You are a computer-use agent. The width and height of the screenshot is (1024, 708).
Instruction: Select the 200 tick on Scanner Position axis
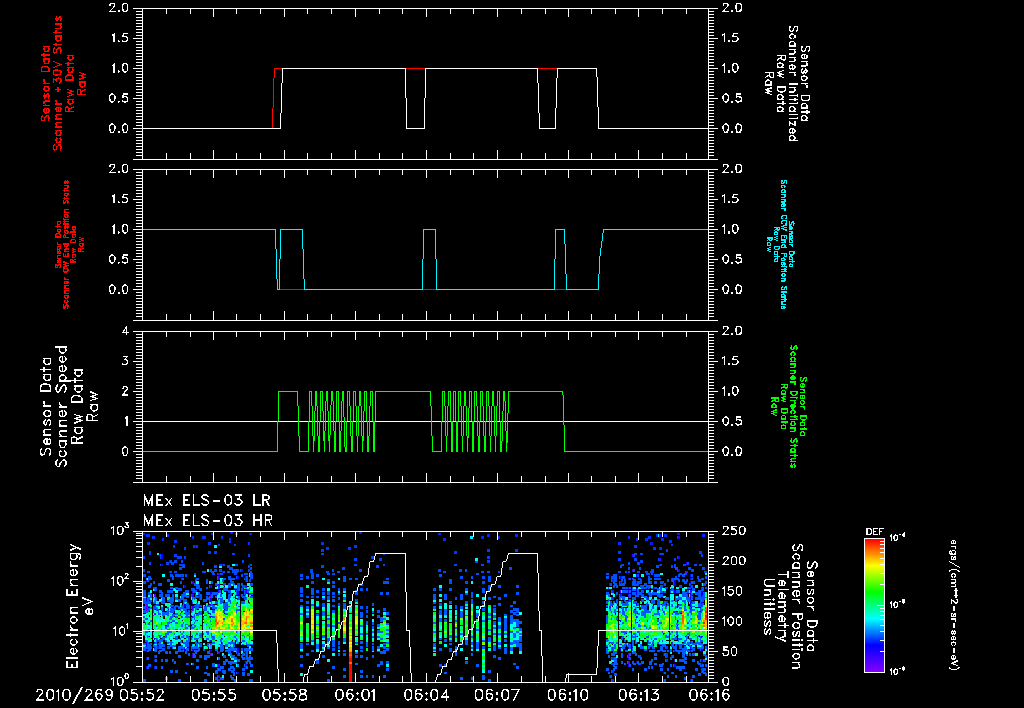[732, 561]
